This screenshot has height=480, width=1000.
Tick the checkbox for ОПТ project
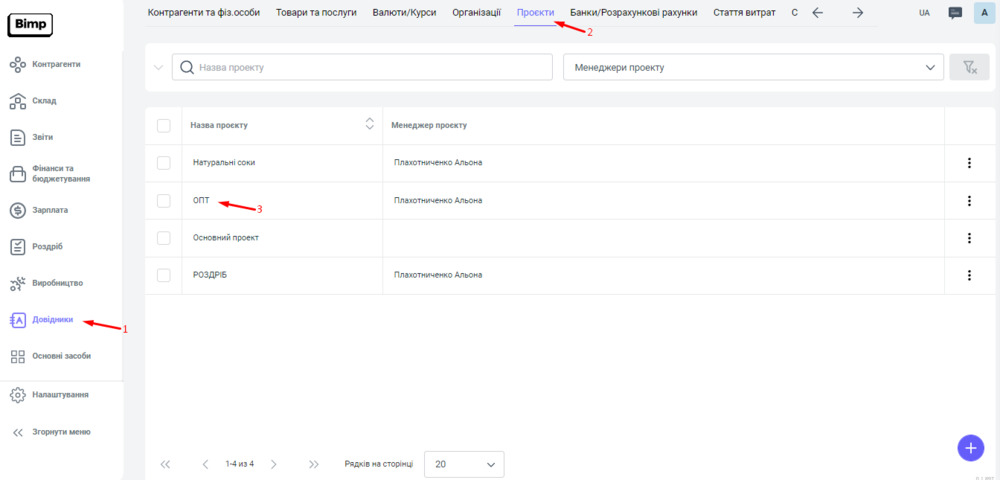[164, 200]
